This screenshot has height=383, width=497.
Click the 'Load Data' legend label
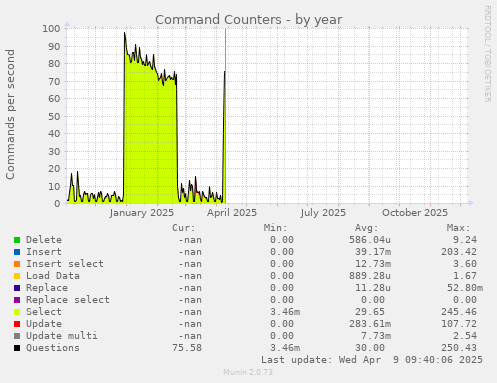tap(53, 276)
